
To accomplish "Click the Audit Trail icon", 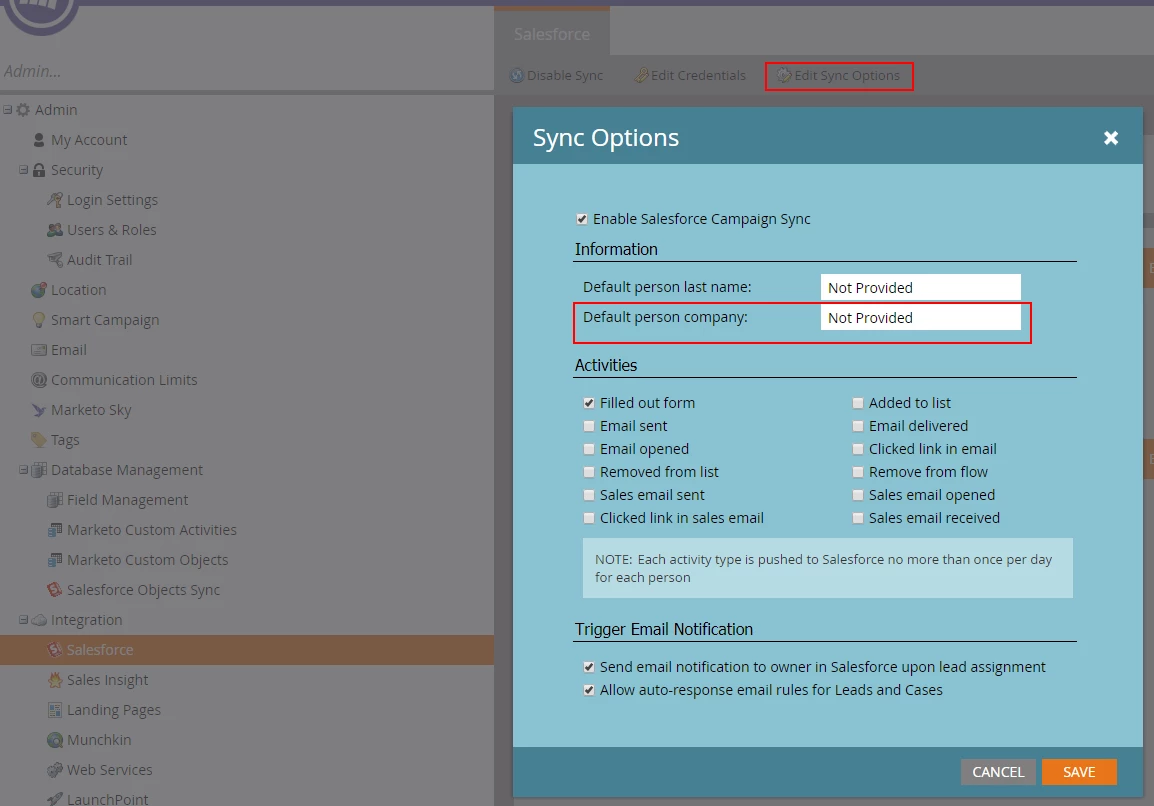I will 55,260.
